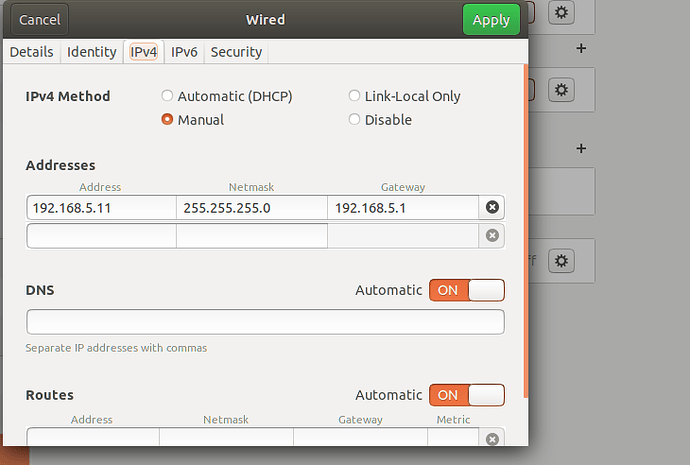Click the empty second row Gateway field
The height and width of the screenshot is (465, 690).
(x=403, y=236)
